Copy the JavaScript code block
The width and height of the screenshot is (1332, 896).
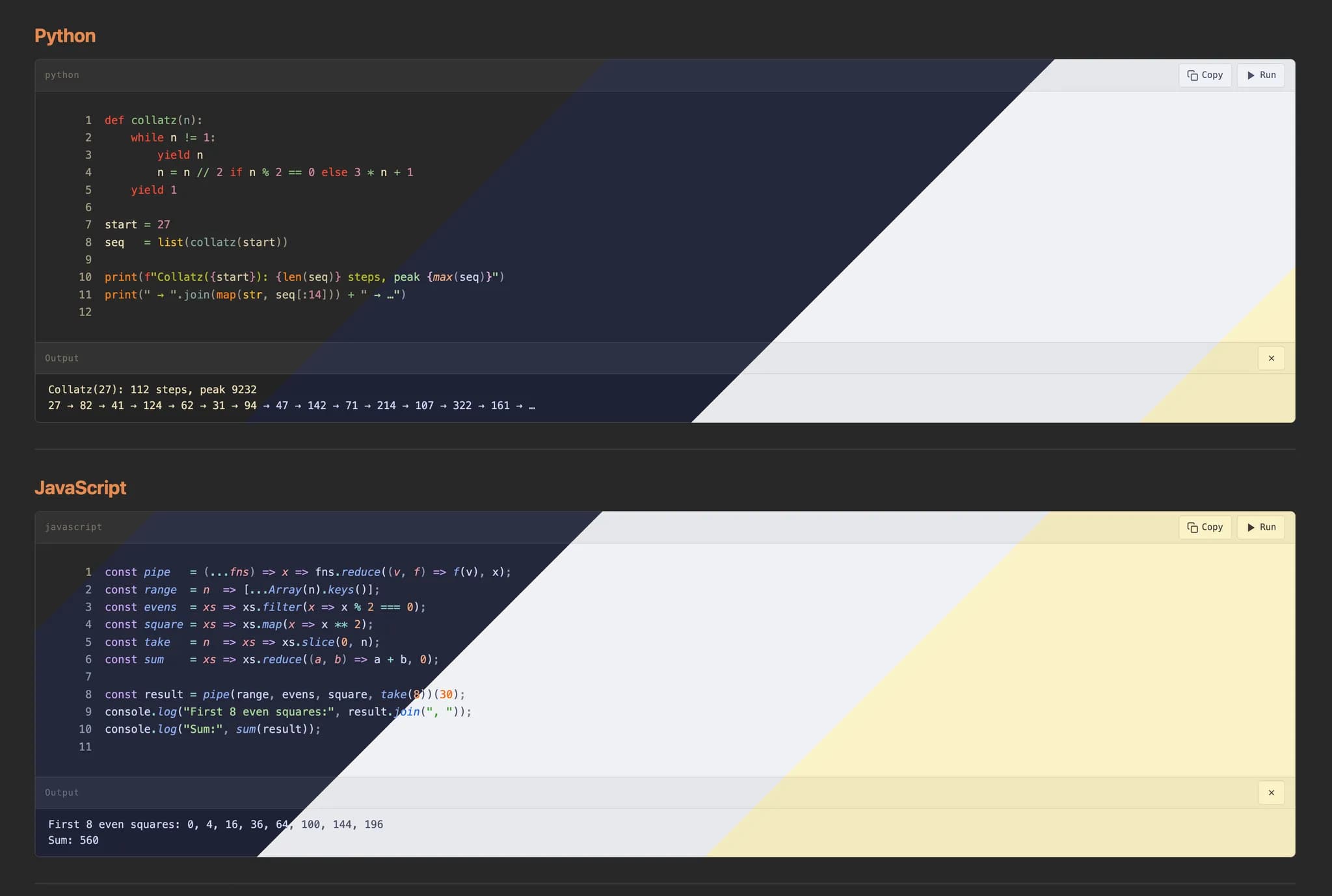tap(1205, 527)
